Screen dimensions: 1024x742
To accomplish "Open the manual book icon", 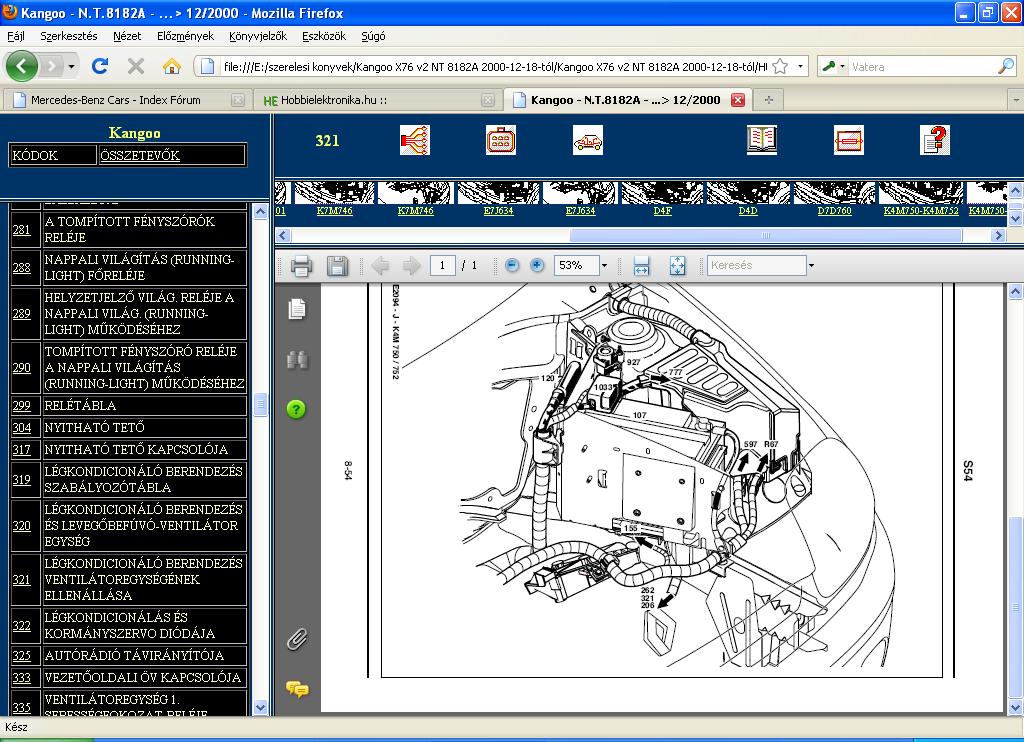I will [762, 140].
